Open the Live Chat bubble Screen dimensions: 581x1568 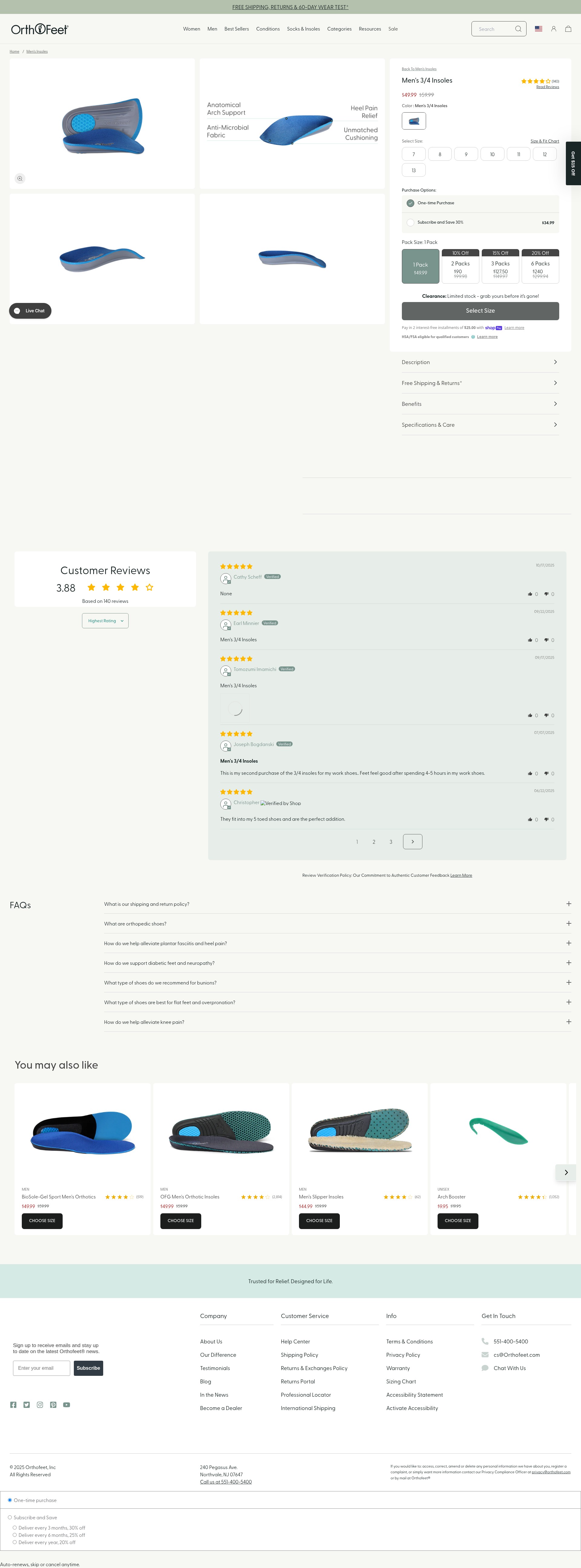31,311
